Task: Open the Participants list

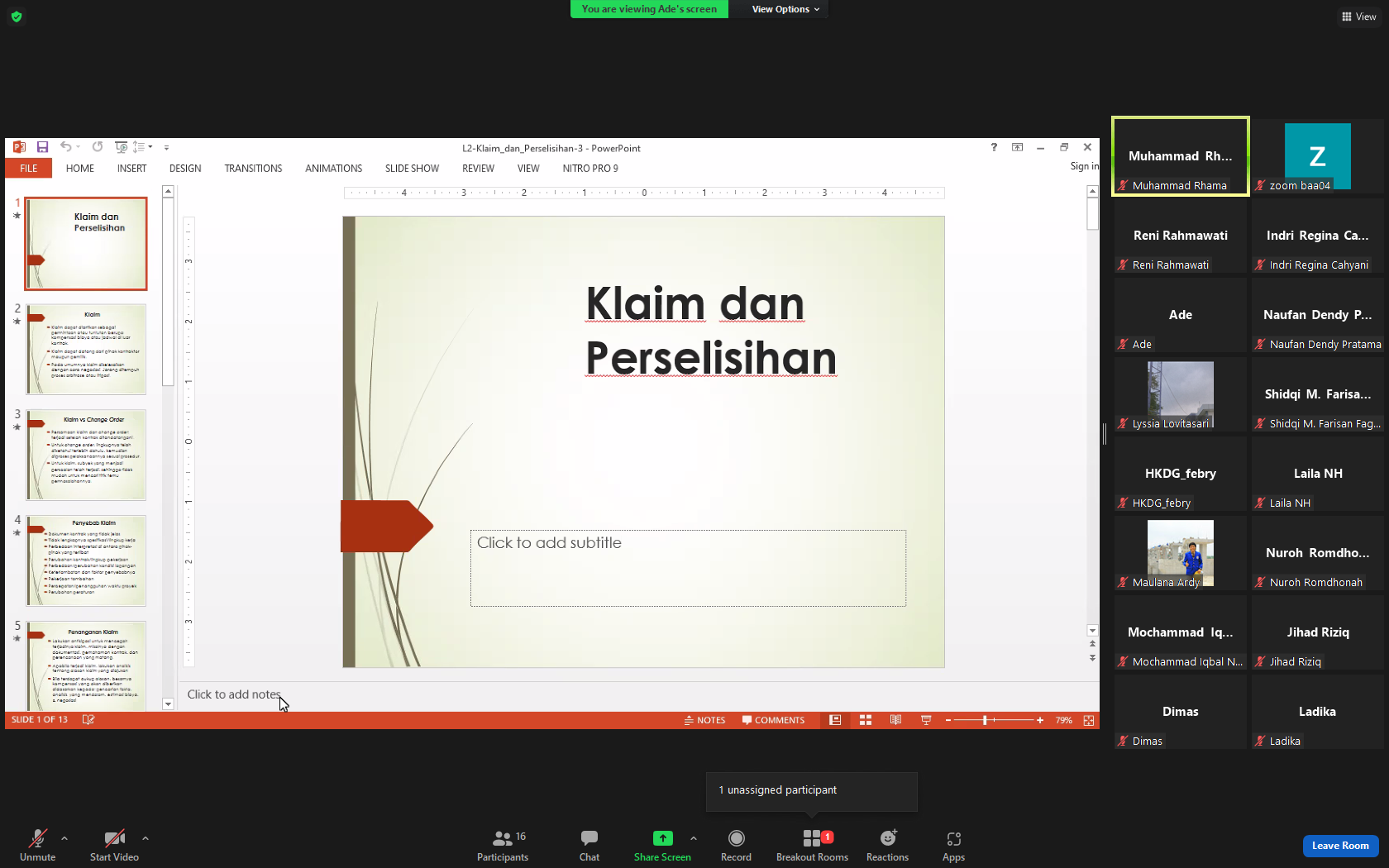Action: 503,845
